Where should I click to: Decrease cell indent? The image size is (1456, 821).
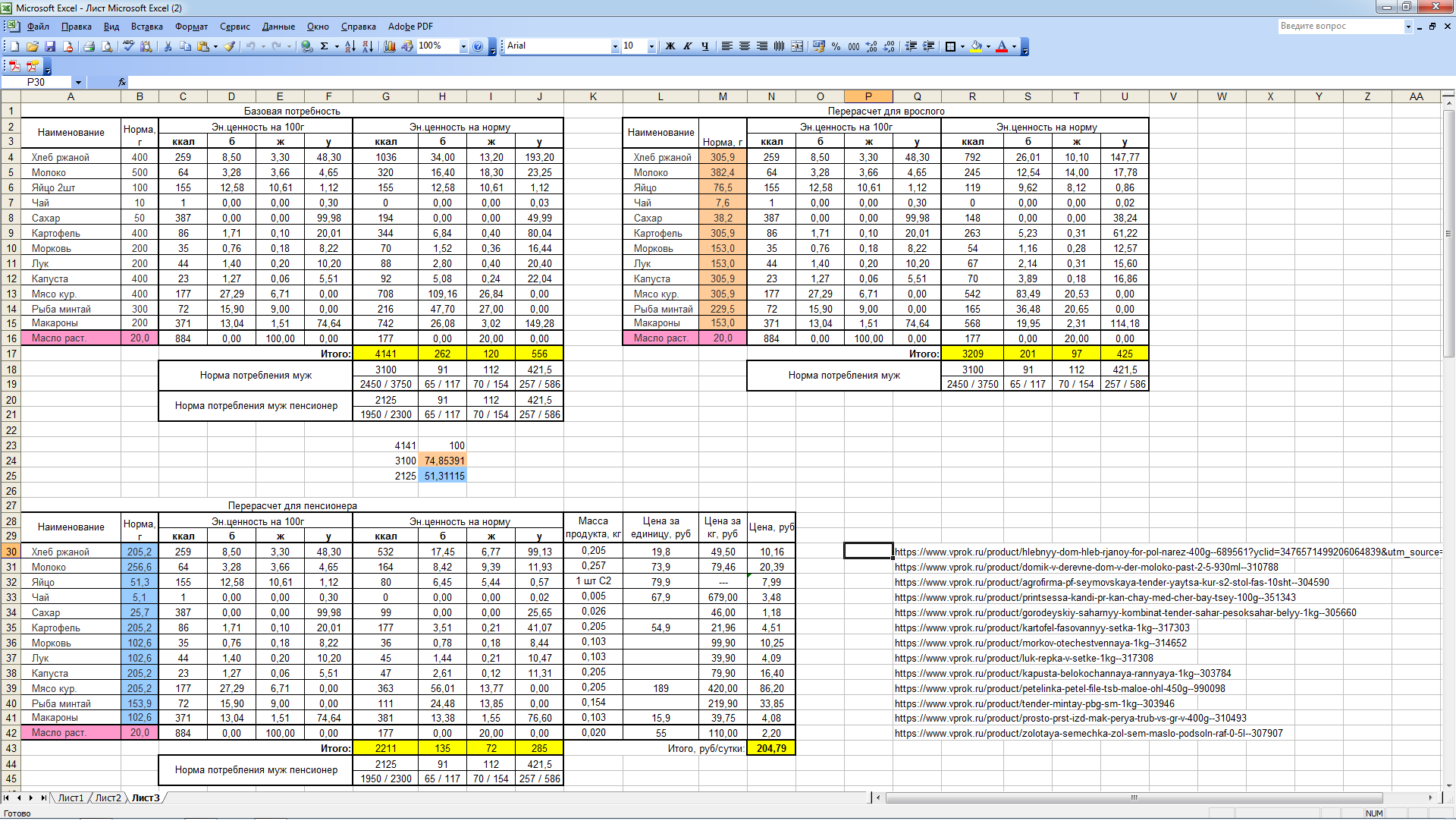(912, 46)
